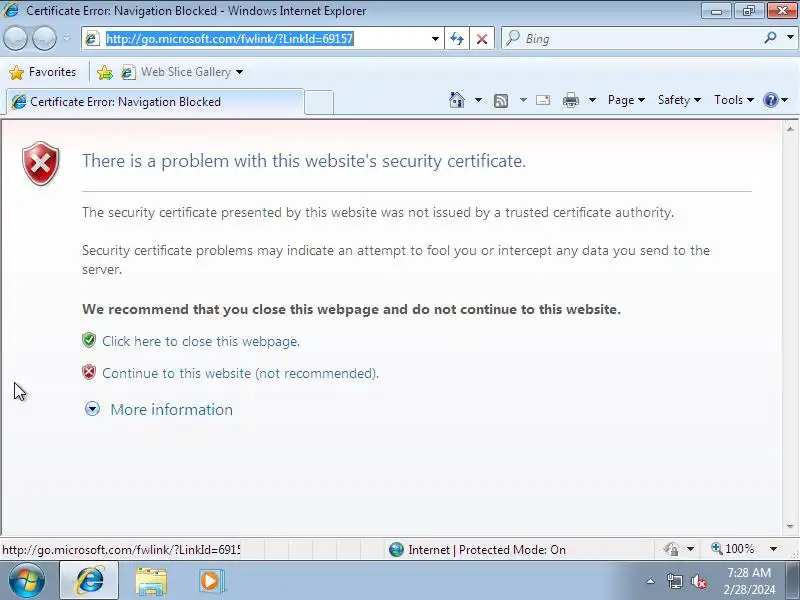Viewport: 800px width, 600px height.
Task: Click the Internet Explorer taskbar icon
Action: (89, 581)
